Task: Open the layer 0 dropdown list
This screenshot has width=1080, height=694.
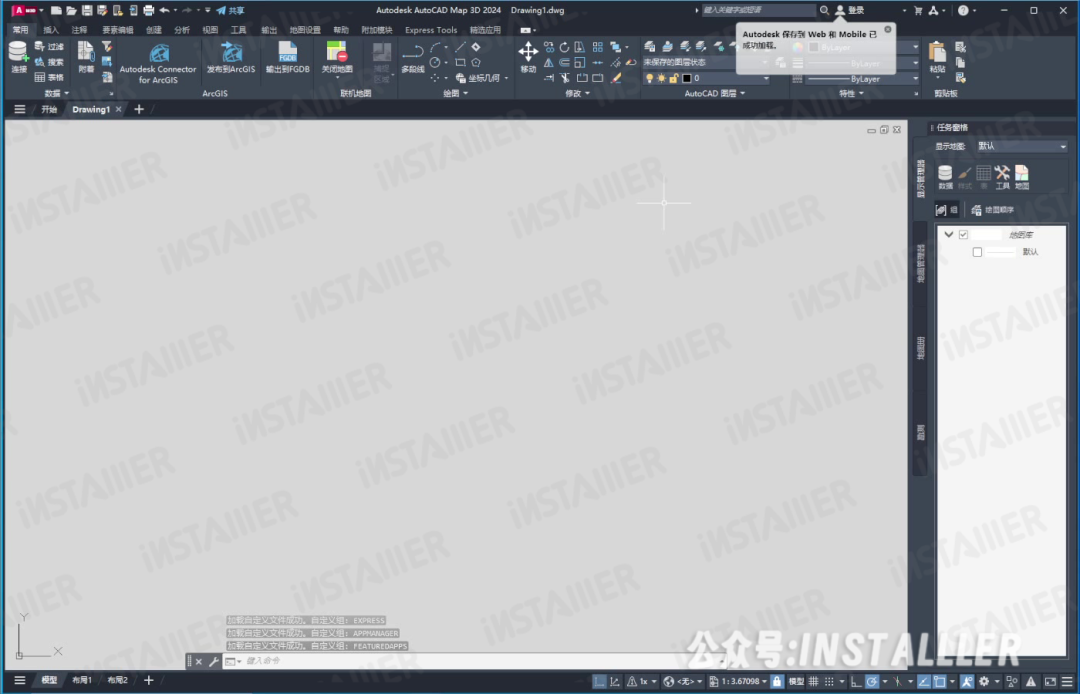Action: click(x=706, y=78)
